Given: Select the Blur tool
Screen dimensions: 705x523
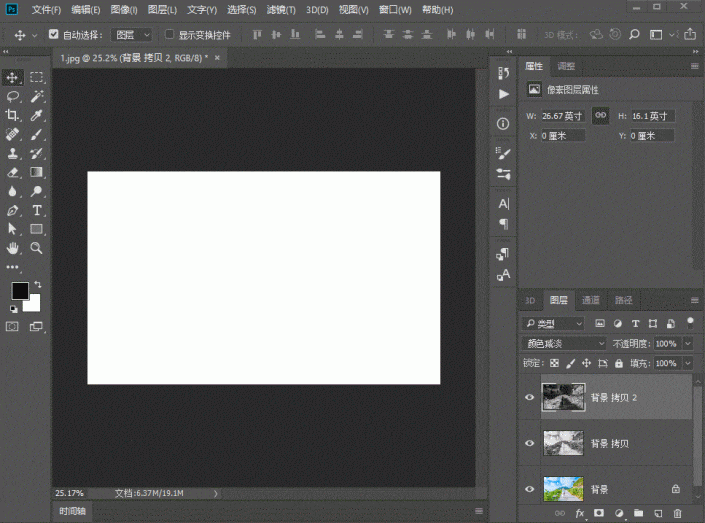Looking at the screenshot, I should [13, 191].
